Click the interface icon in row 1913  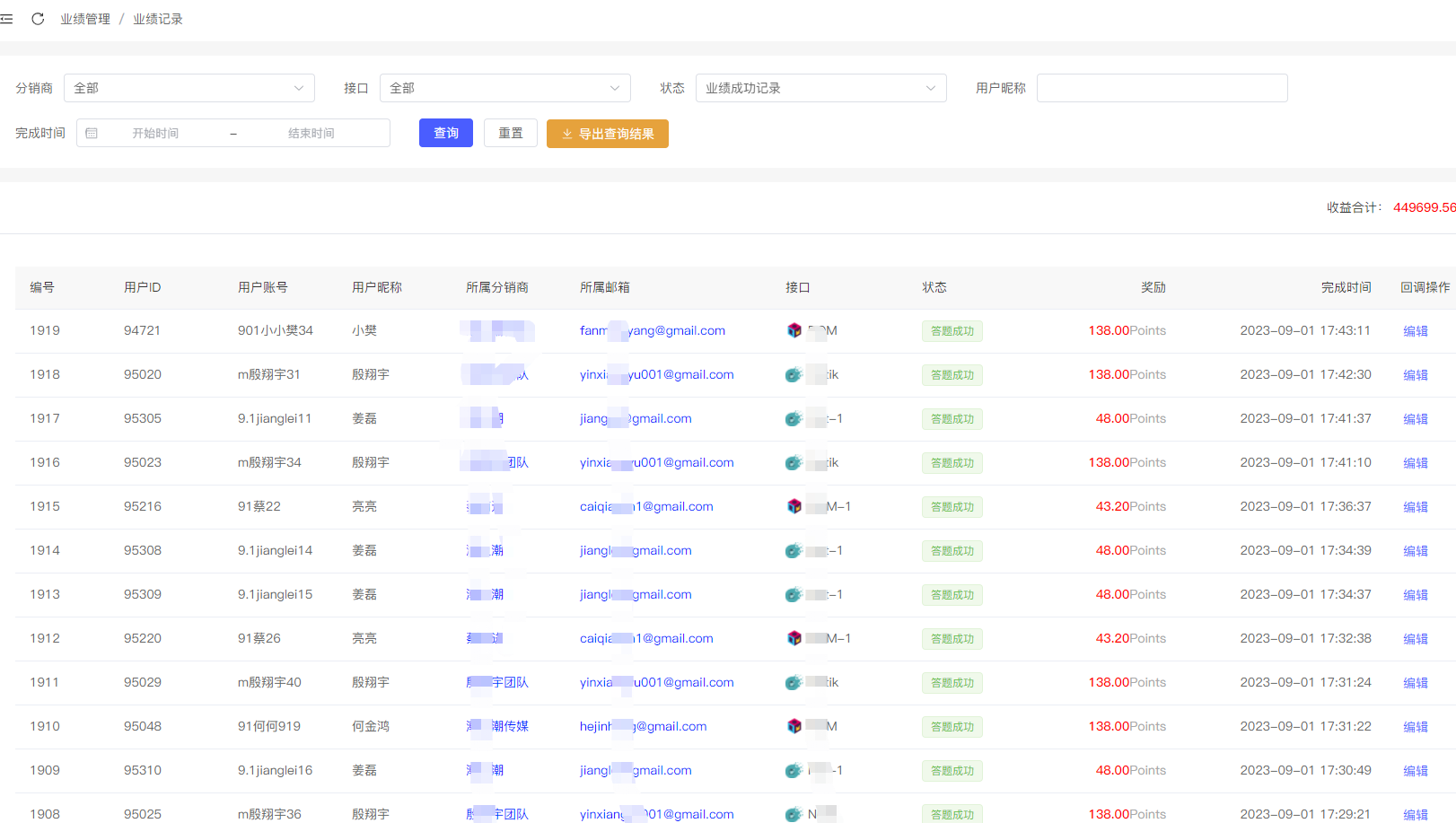tap(794, 594)
